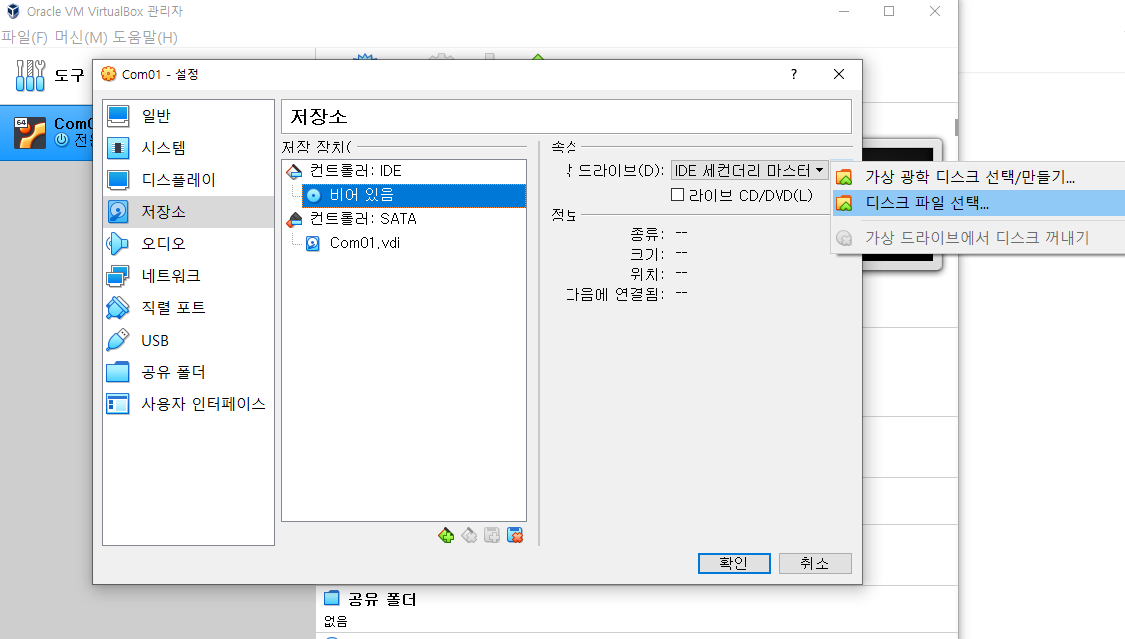Image resolution: width=1125 pixels, height=639 pixels.
Task: Click the 네트워크 icon in the sidebar
Action: (x=118, y=275)
